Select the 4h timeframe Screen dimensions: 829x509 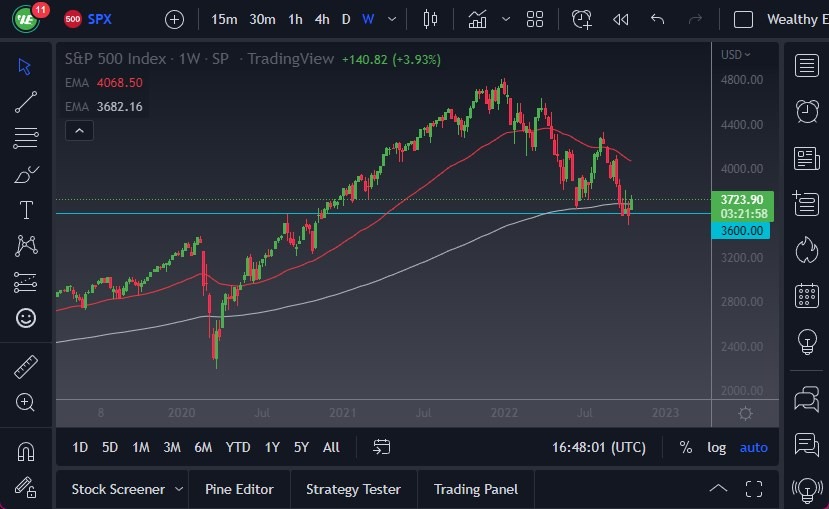tap(321, 19)
